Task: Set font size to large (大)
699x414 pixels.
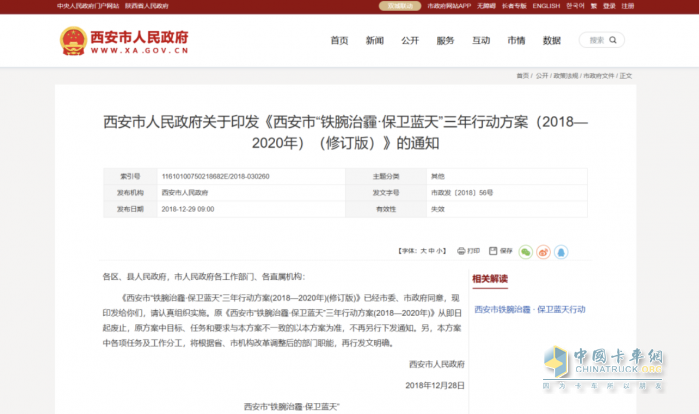Action: click(x=423, y=250)
